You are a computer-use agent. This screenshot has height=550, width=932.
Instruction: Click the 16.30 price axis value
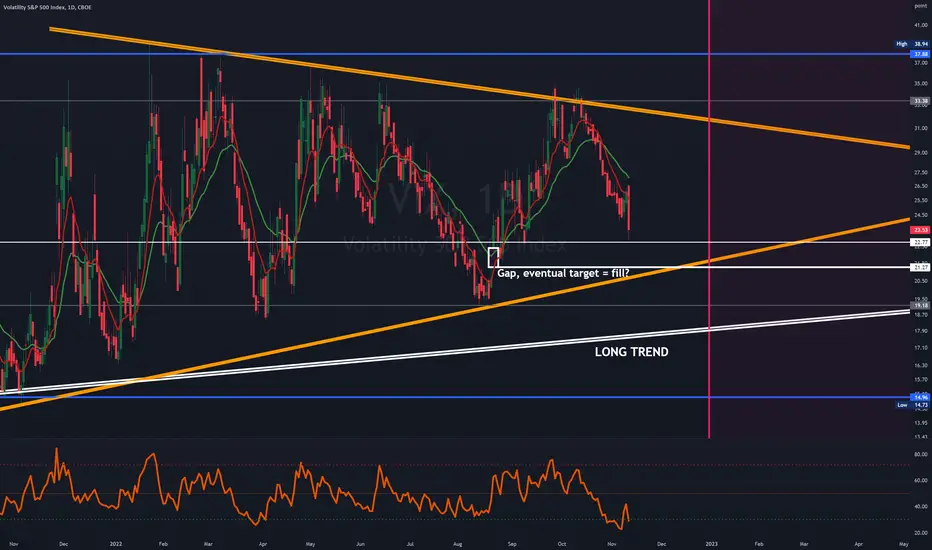921,366
